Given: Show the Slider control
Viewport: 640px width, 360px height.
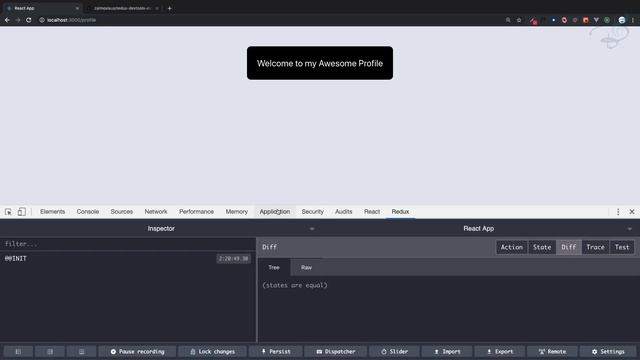Looking at the screenshot, I should pyautogui.click(x=394, y=351).
